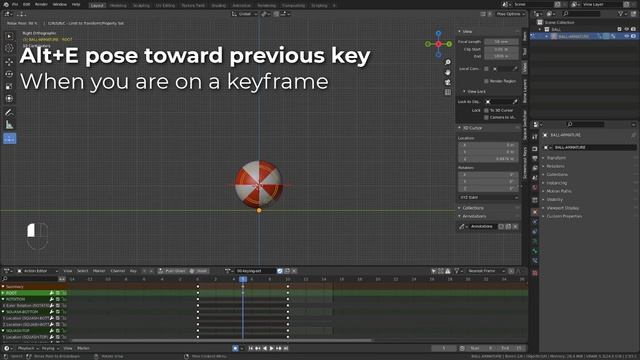
Task: Open the Action Editor mode dropdown
Action: click(x=38, y=271)
